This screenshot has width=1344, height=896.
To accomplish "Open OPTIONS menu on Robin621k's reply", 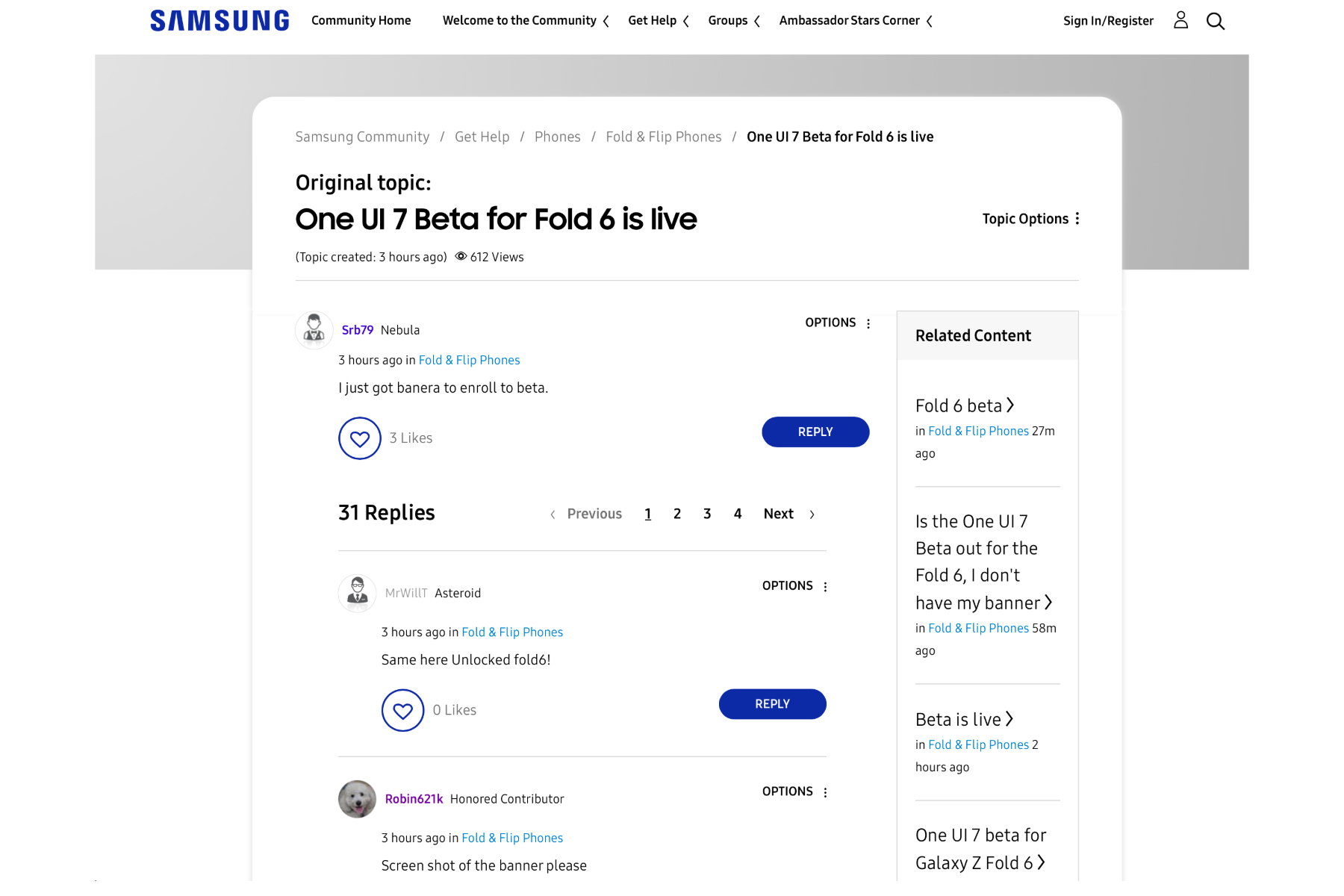I will [795, 791].
